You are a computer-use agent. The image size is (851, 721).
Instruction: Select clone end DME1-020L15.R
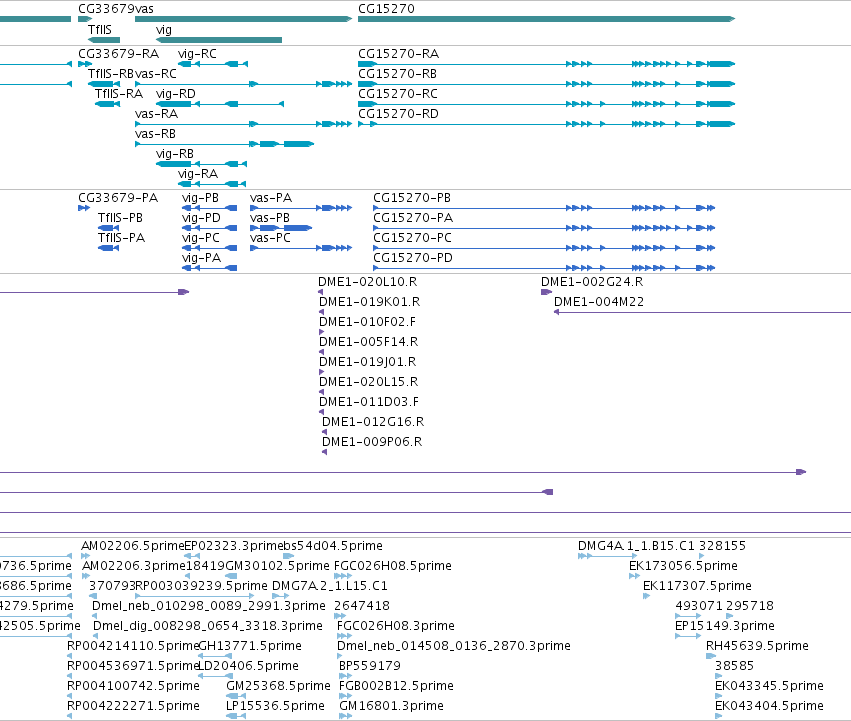369,382
